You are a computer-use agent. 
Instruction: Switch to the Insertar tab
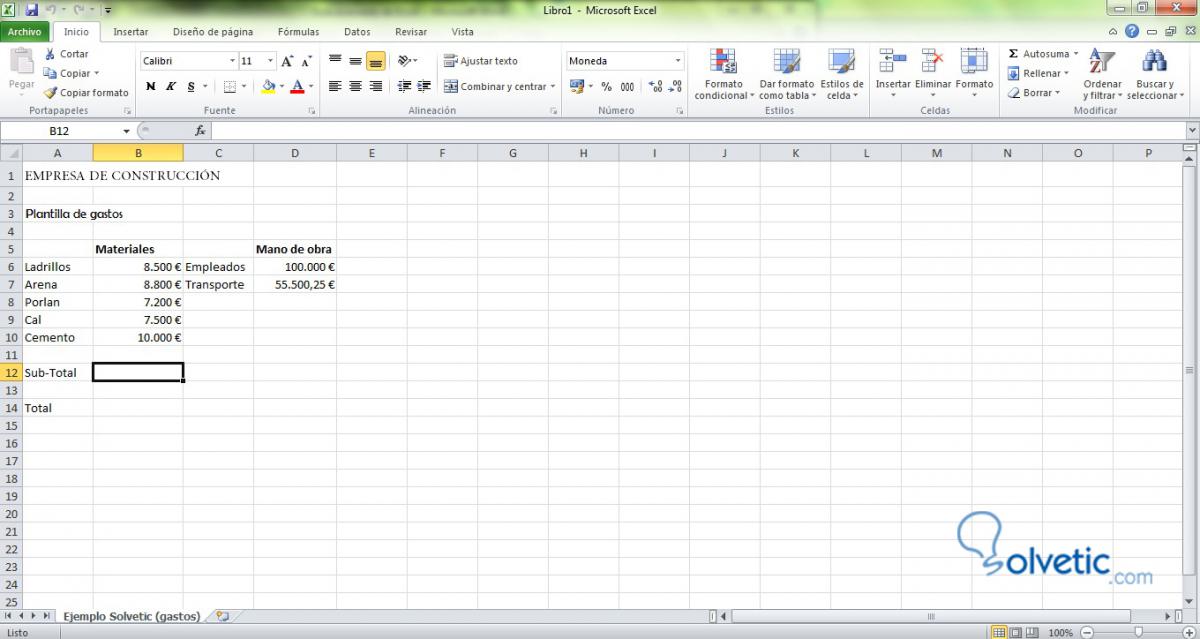click(131, 32)
